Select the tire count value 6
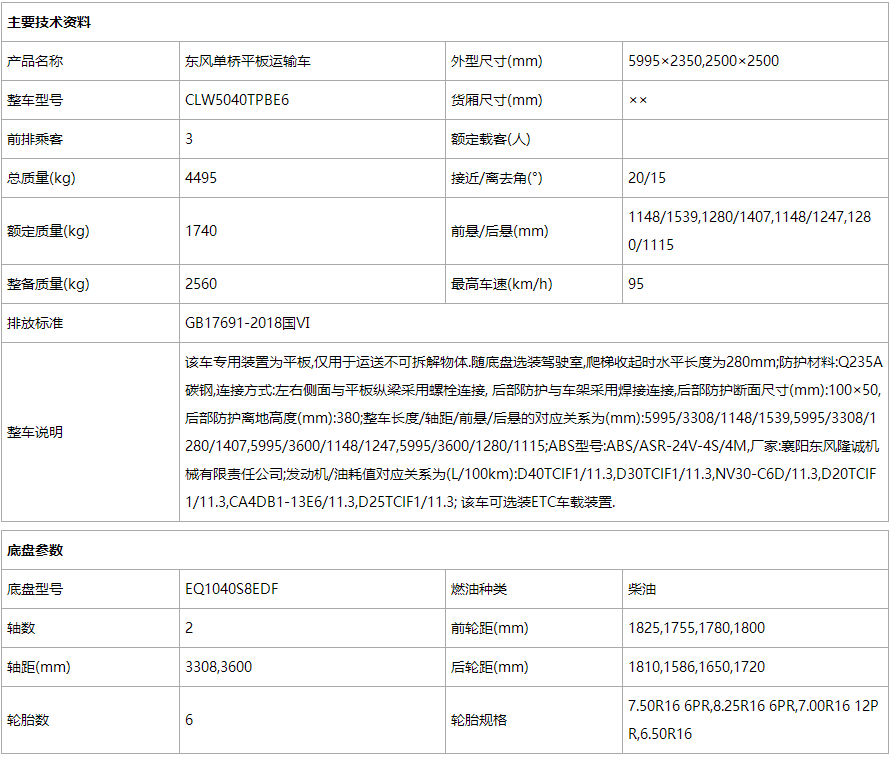 pos(189,720)
